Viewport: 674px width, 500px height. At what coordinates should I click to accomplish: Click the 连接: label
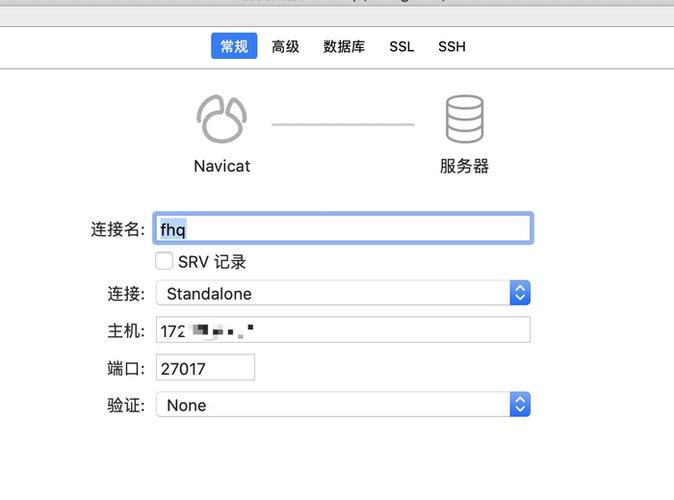[x=126, y=294]
